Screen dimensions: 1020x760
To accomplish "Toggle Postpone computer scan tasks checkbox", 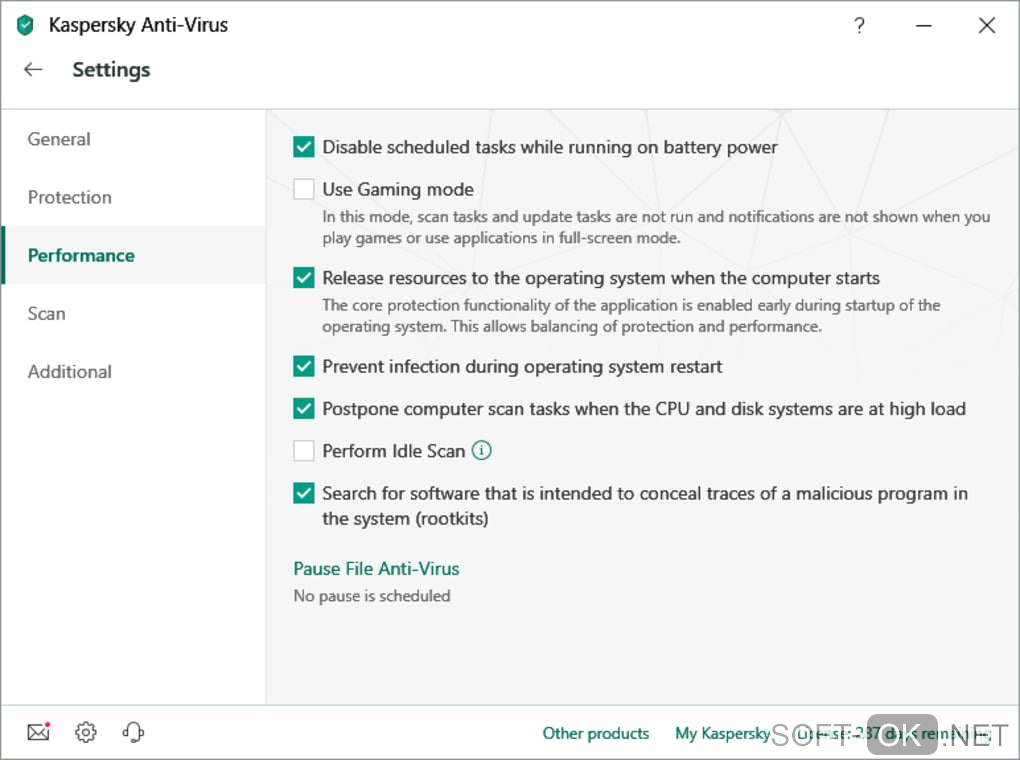I will (304, 409).
